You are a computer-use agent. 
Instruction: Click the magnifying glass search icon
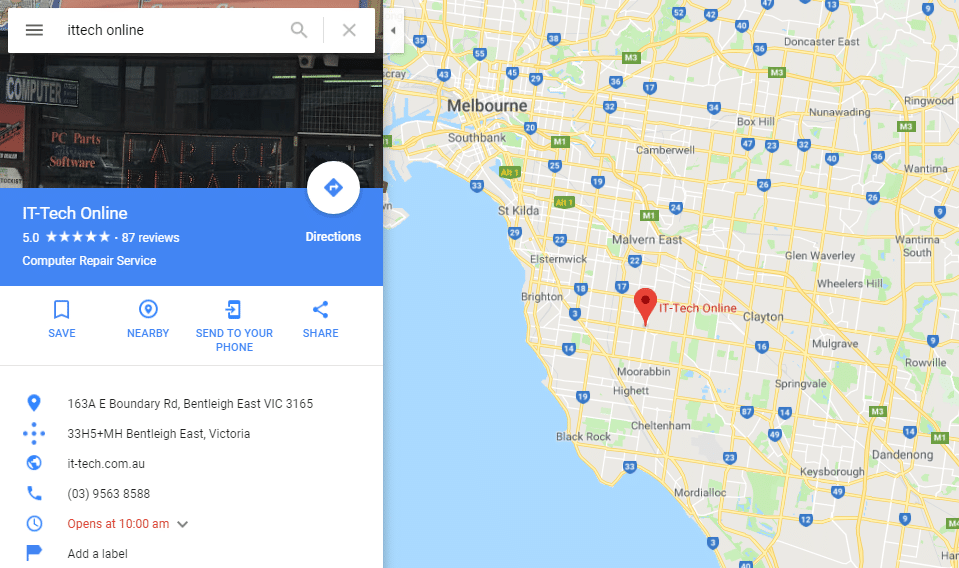tap(299, 30)
